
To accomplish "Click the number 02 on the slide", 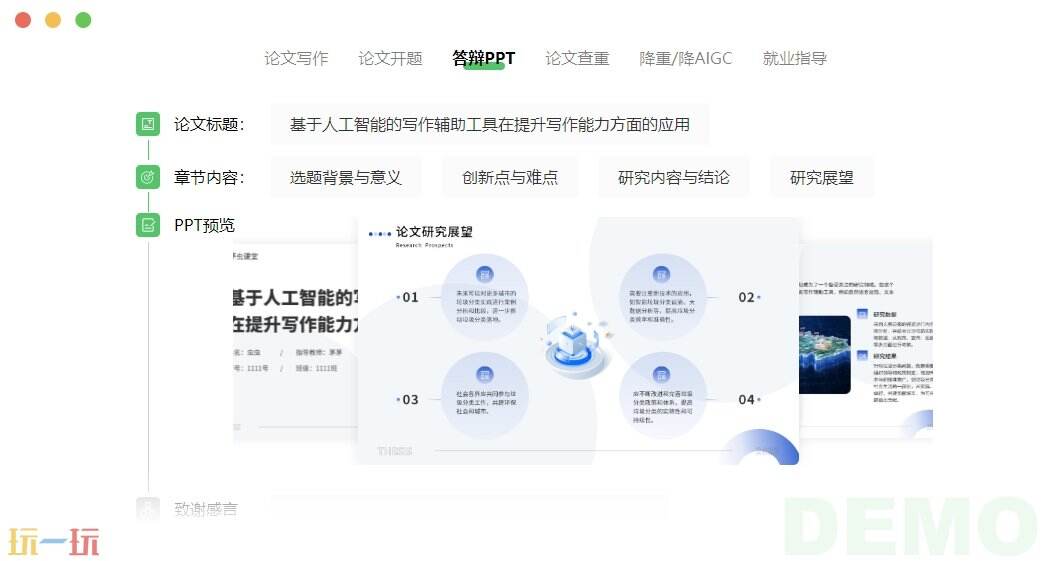I will coord(746,297).
